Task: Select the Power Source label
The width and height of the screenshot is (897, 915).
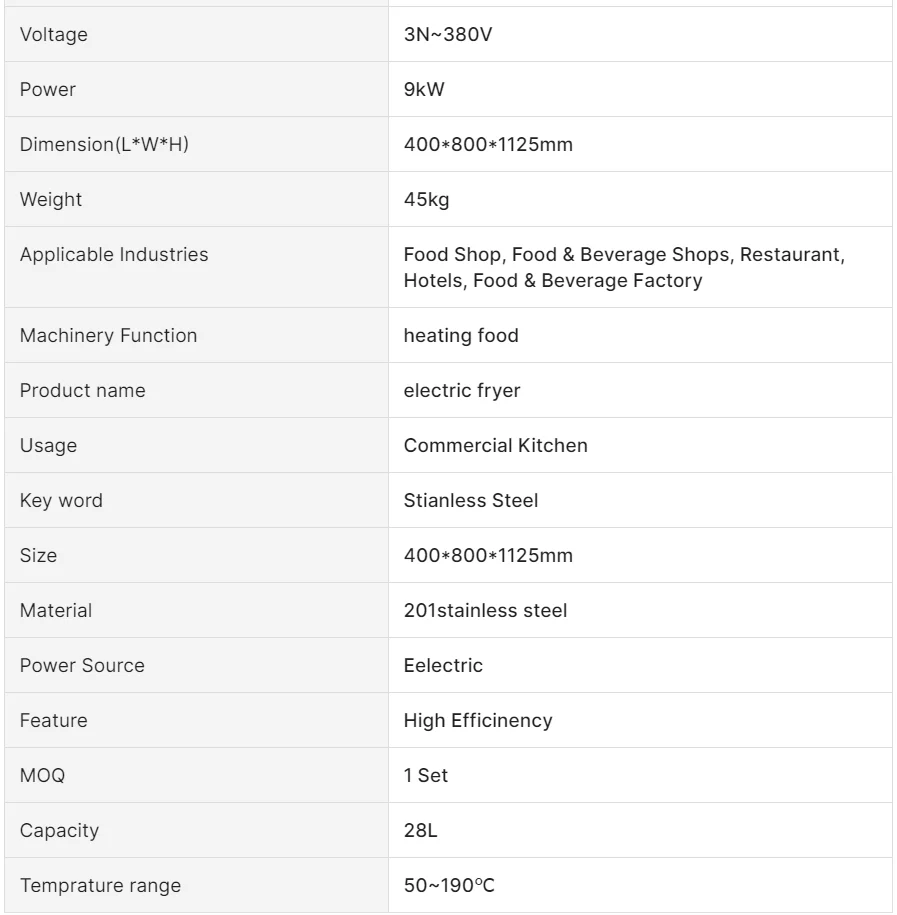Action: tap(82, 665)
